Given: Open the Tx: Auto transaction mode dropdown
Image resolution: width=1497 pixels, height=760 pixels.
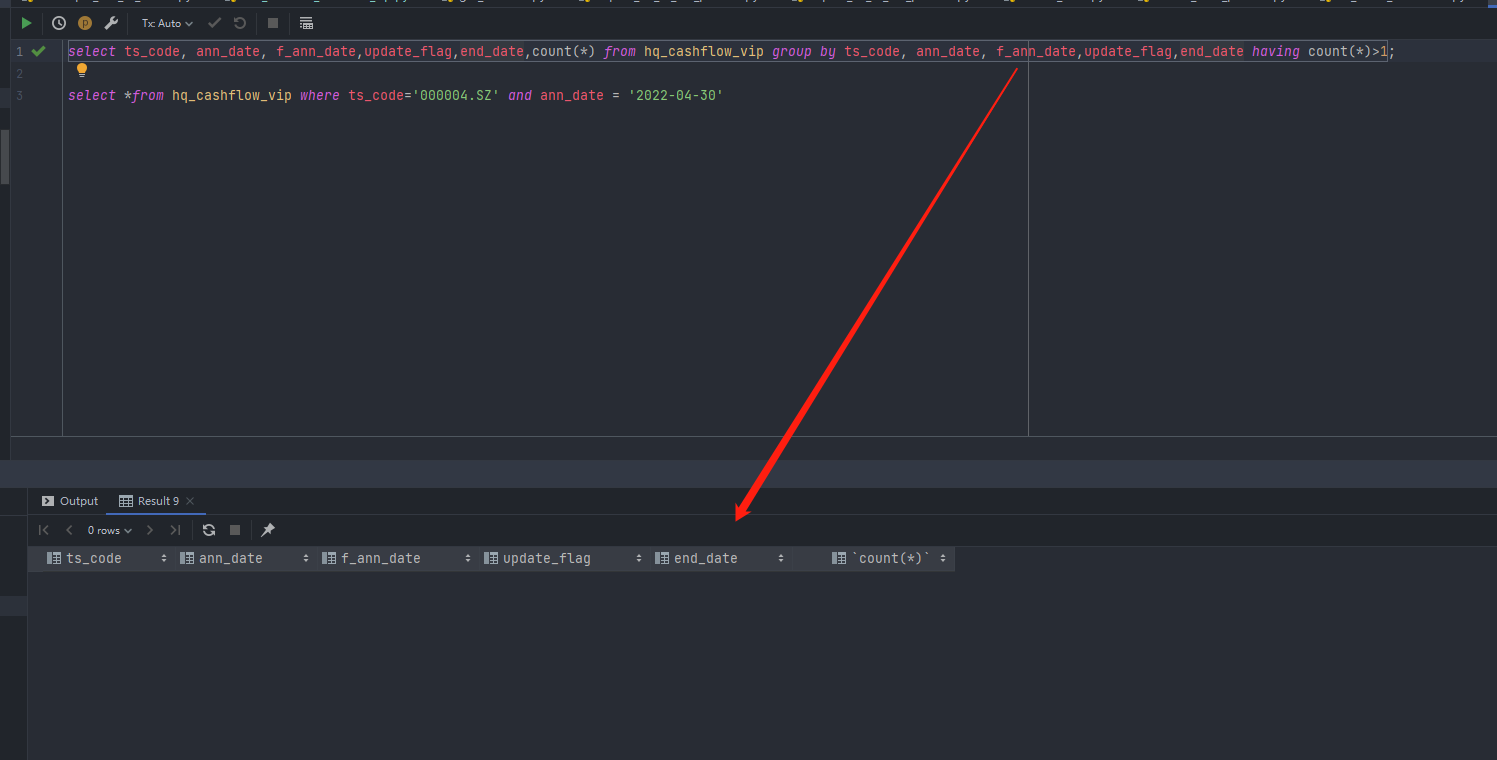Looking at the screenshot, I should coord(167,23).
